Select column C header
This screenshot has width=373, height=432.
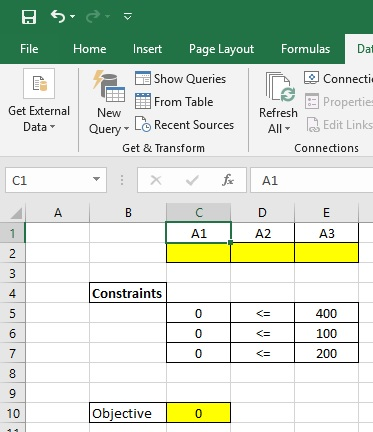click(199, 213)
